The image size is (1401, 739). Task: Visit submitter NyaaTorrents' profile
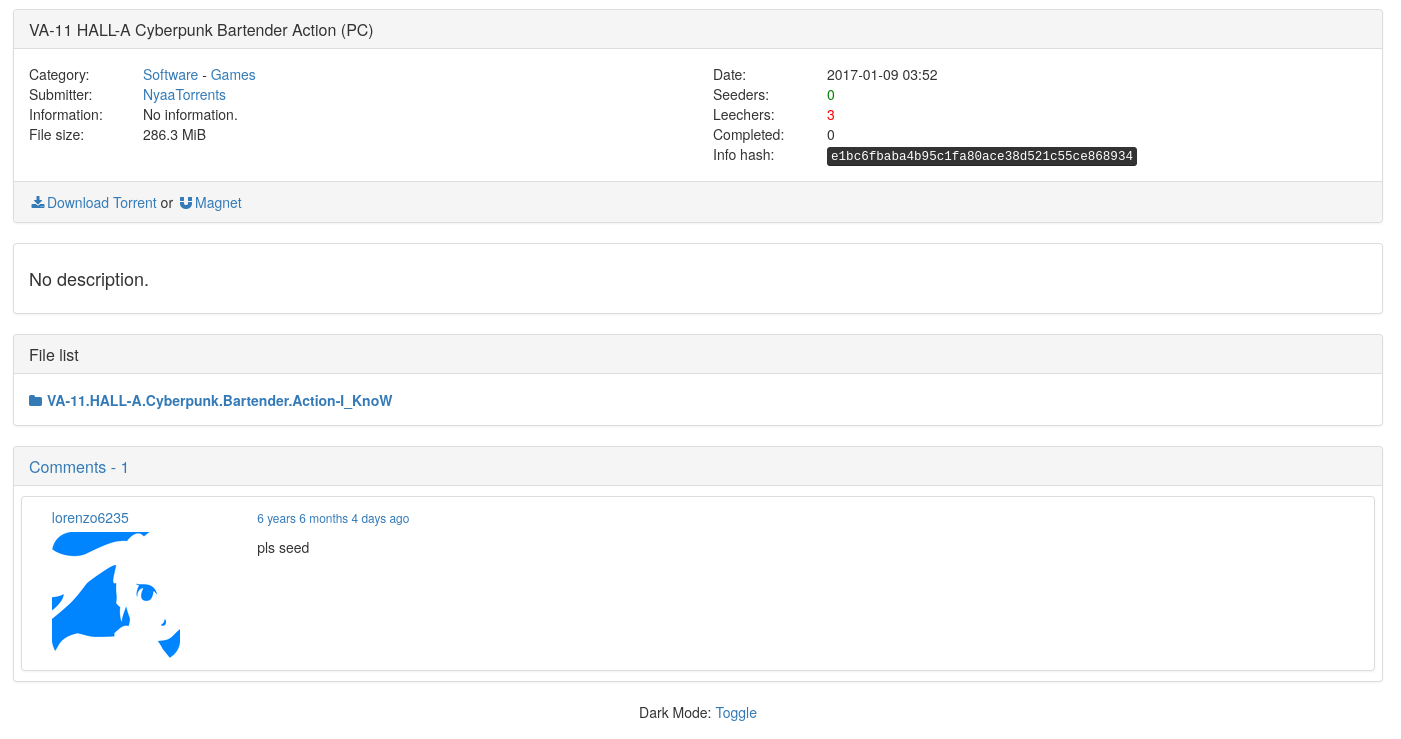point(184,95)
